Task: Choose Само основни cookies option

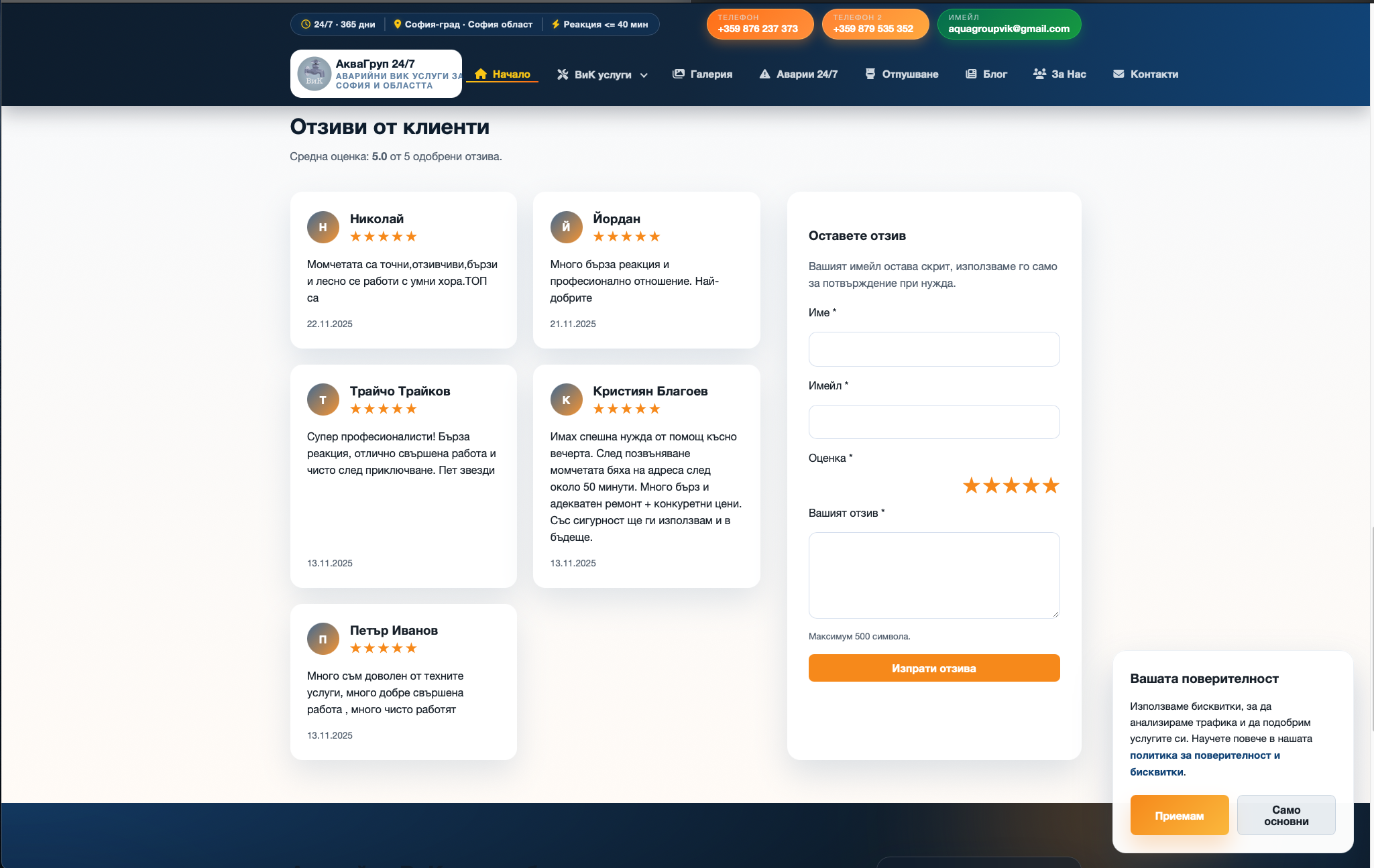Action: point(1285,815)
